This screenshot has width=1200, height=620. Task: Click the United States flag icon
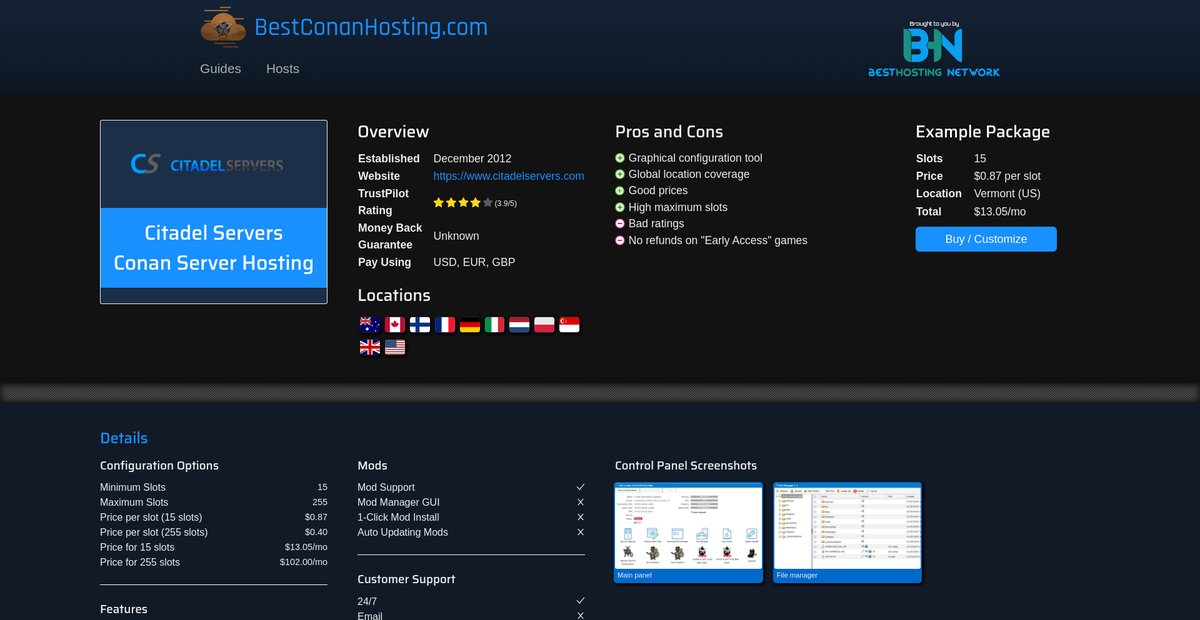(x=395, y=347)
